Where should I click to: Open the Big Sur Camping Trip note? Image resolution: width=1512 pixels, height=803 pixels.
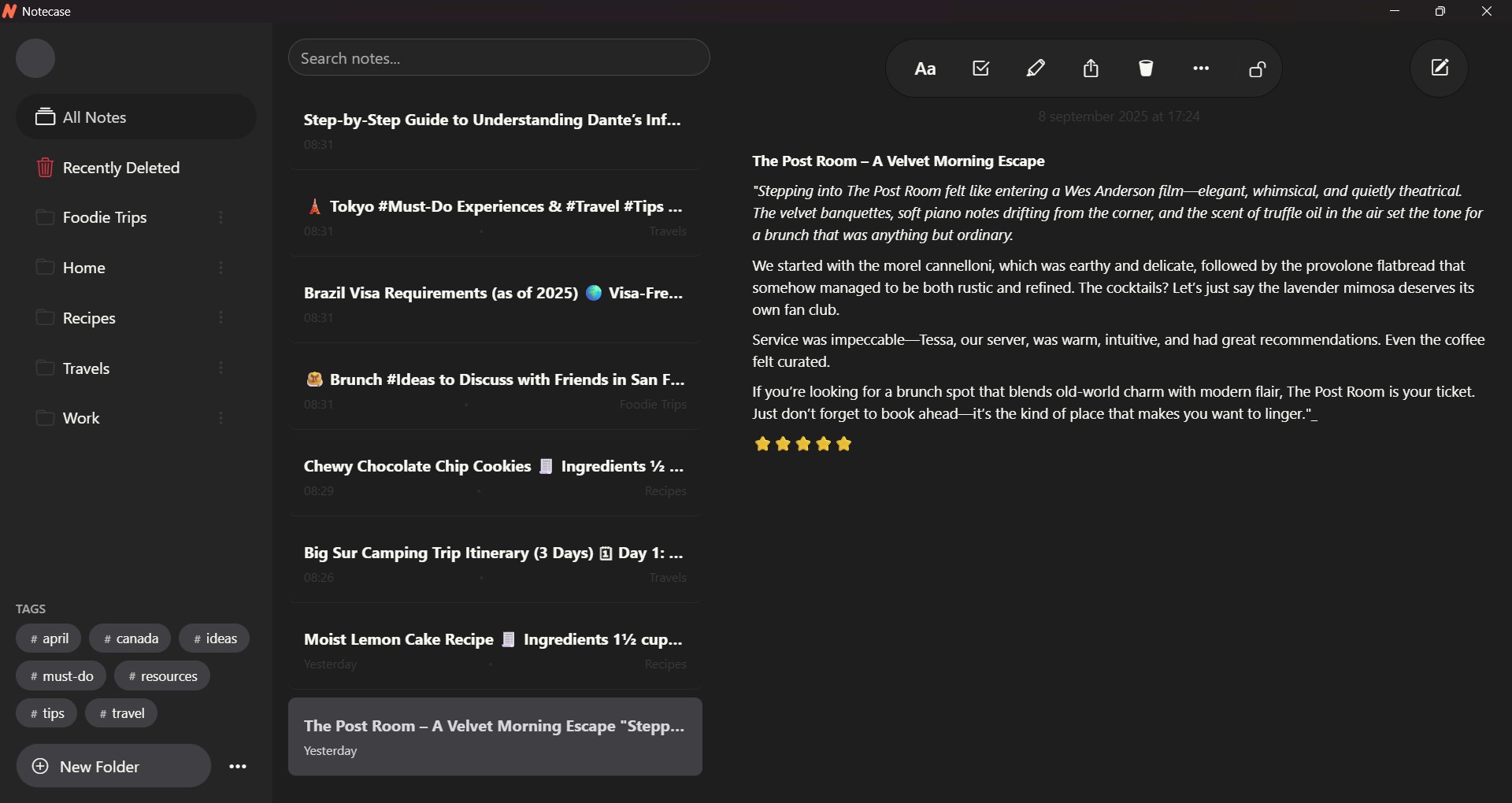click(x=495, y=564)
